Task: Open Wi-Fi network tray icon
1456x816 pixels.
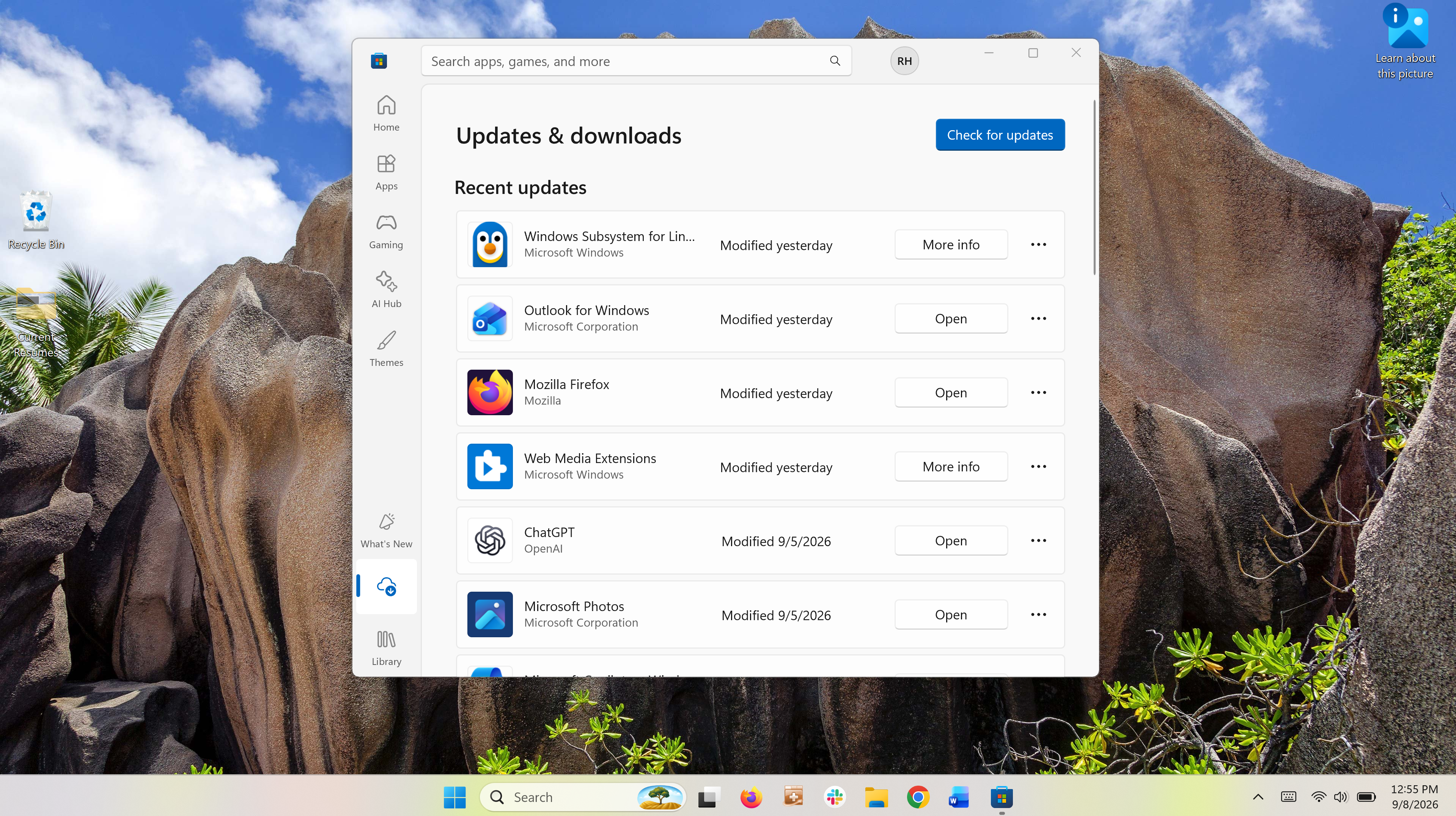Action: point(1318,797)
